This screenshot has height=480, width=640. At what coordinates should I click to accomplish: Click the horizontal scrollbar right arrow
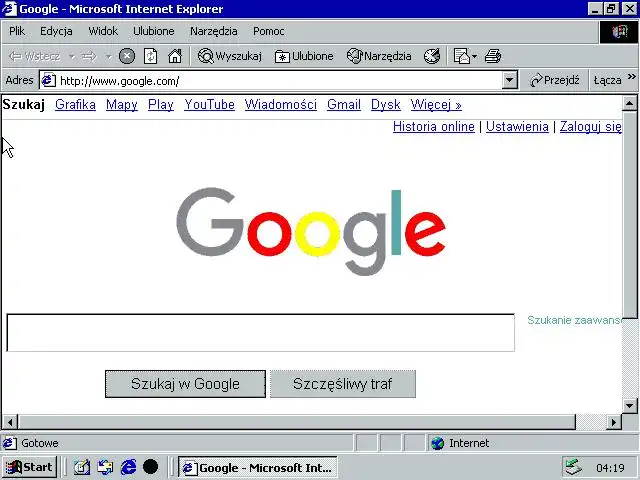(x=614, y=422)
